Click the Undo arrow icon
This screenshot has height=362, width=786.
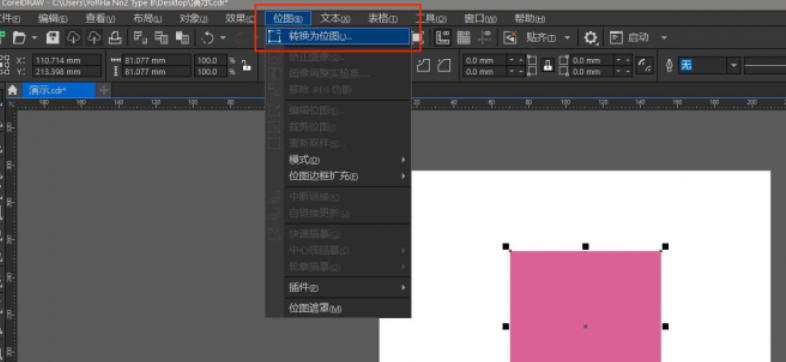point(208,38)
